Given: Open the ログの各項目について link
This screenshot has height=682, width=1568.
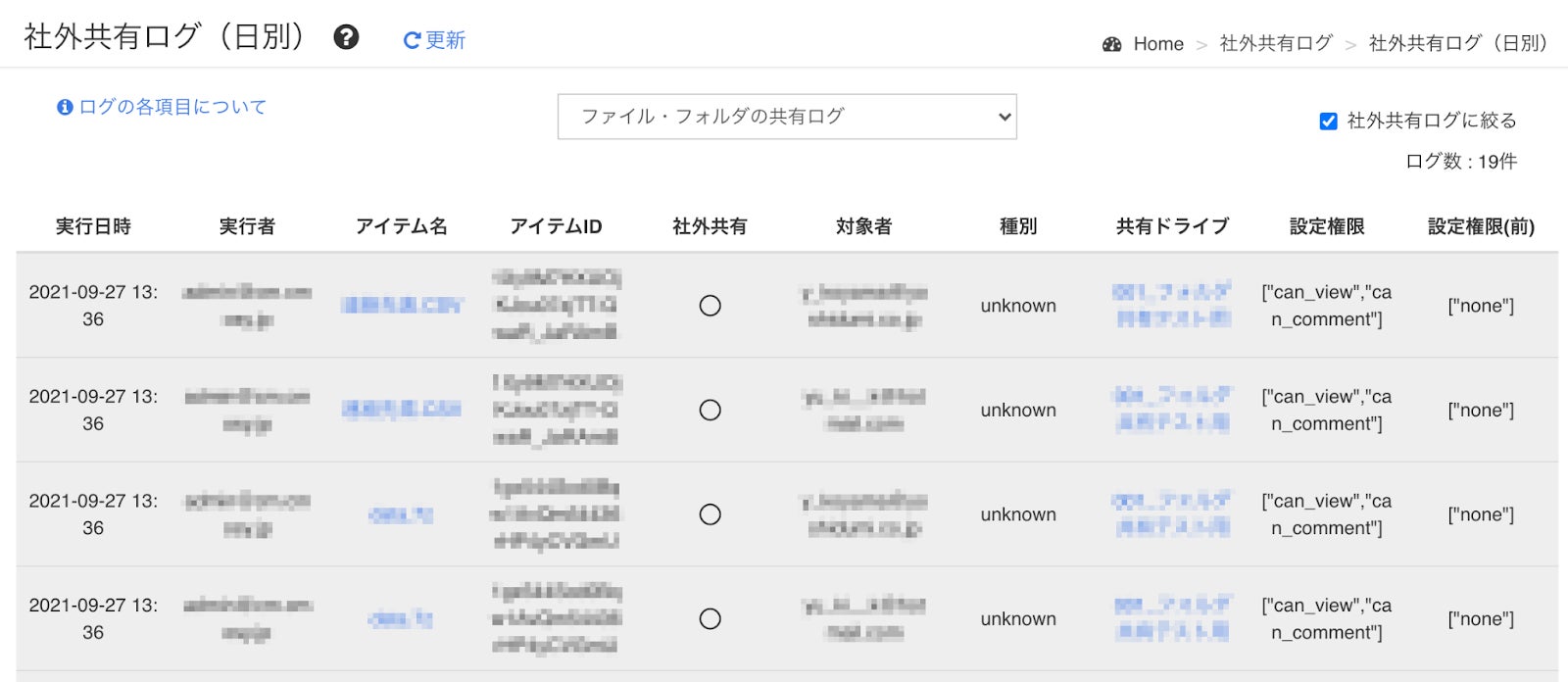Looking at the screenshot, I should 172,107.
